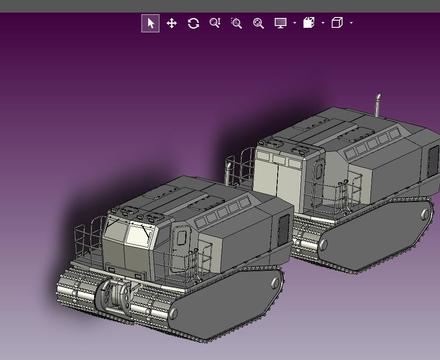Select the exhaust pipe on the rear vehicle
The height and width of the screenshot is (360, 440).
[x=378, y=105]
